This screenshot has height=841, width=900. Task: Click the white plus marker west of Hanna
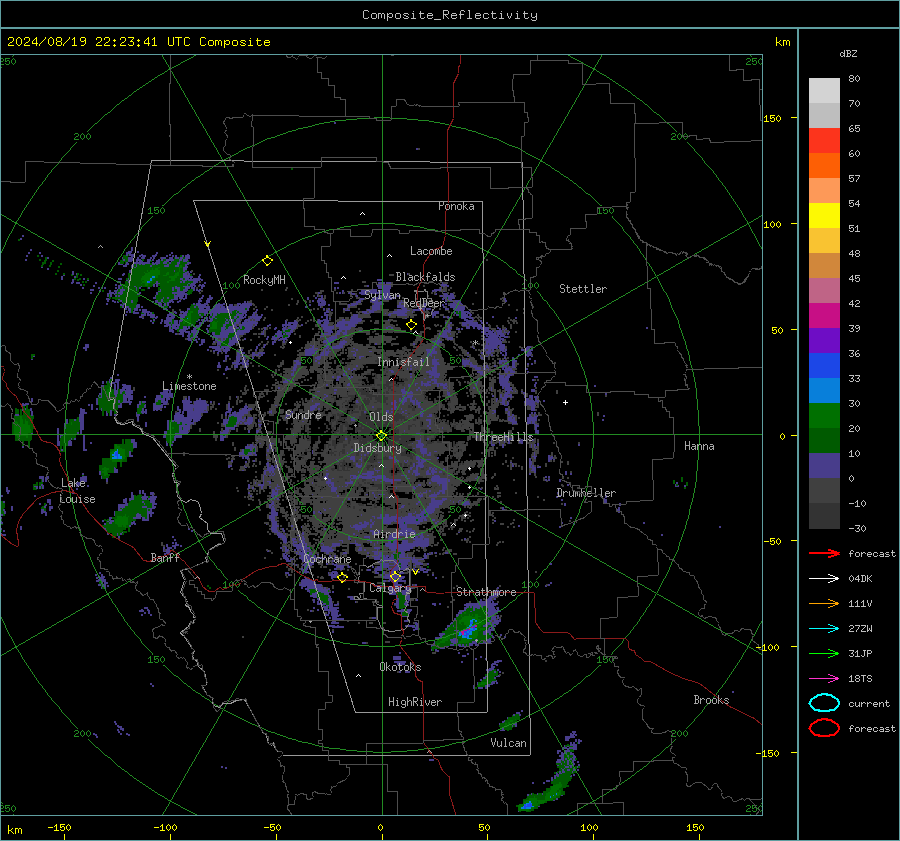click(565, 402)
